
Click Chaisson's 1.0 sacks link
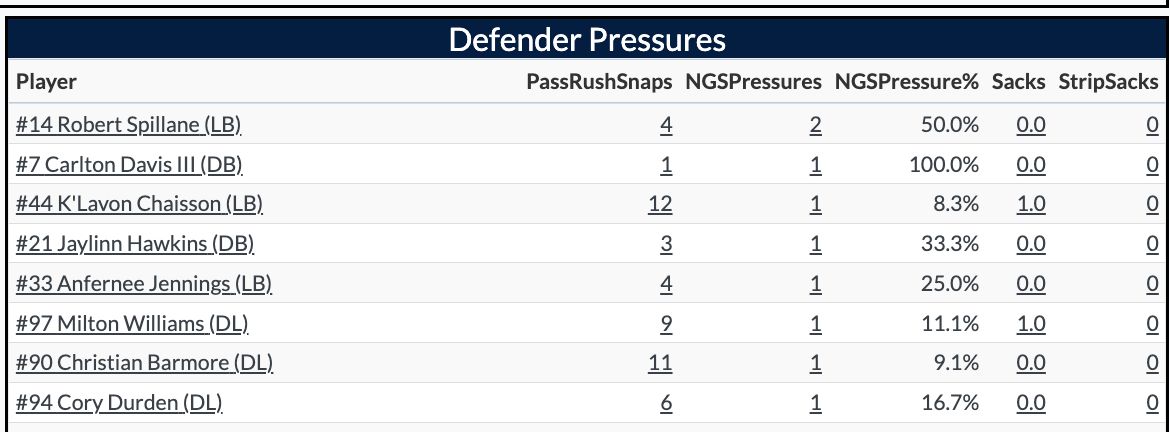1031,204
